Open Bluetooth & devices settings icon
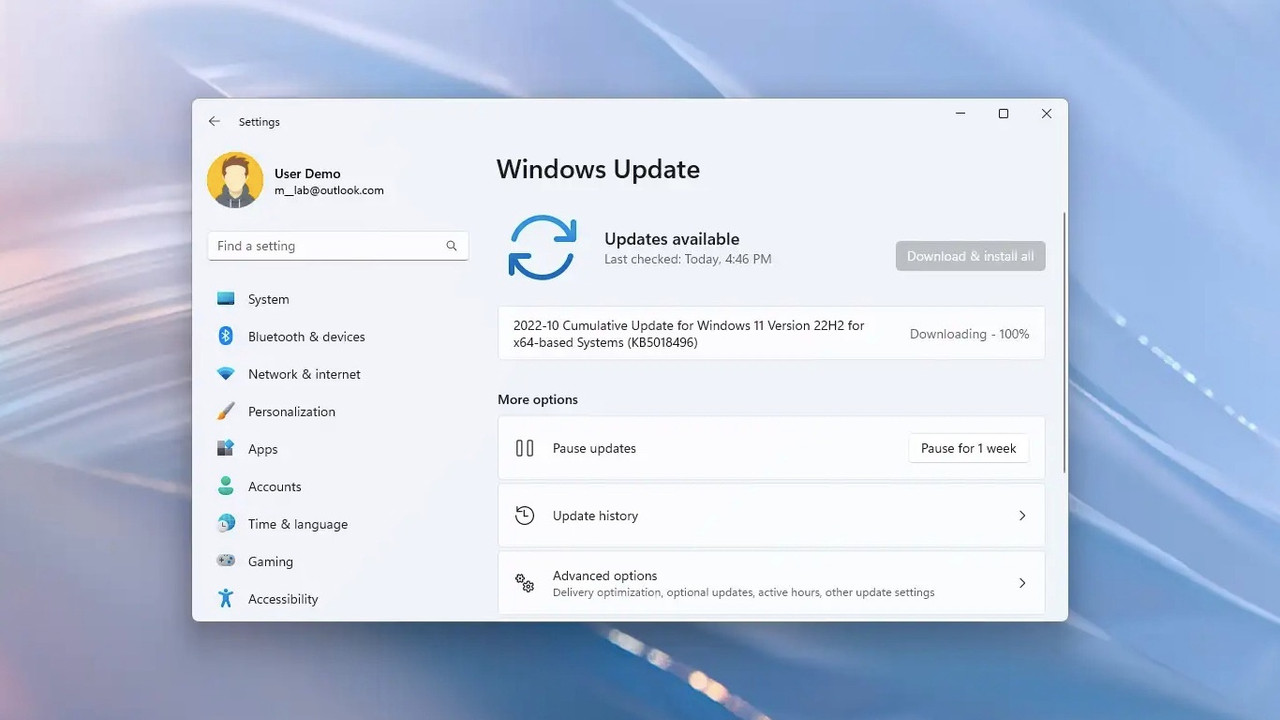Image resolution: width=1280 pixels, height=720 pixels. tap(225, 336)
